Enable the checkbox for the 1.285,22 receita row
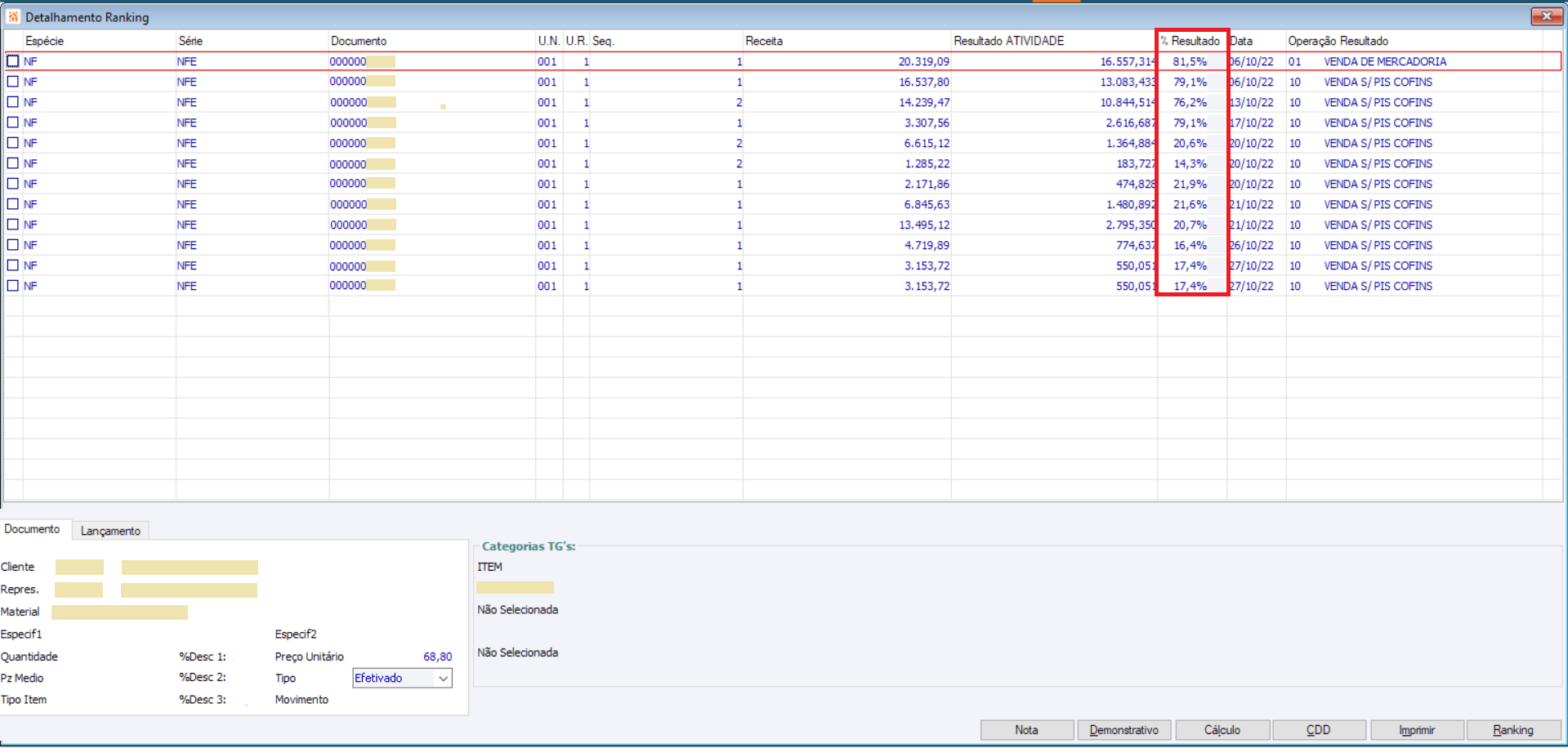This screenshot has height=748, width=1568. pyautogui.click(x=13, y=163)
